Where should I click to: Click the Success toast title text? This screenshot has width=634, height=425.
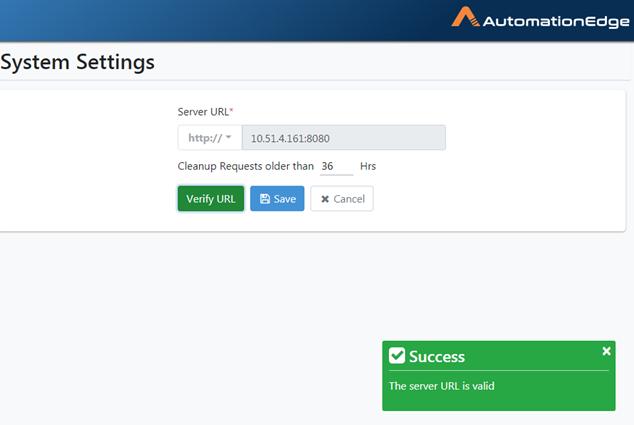tap(437, 357)
